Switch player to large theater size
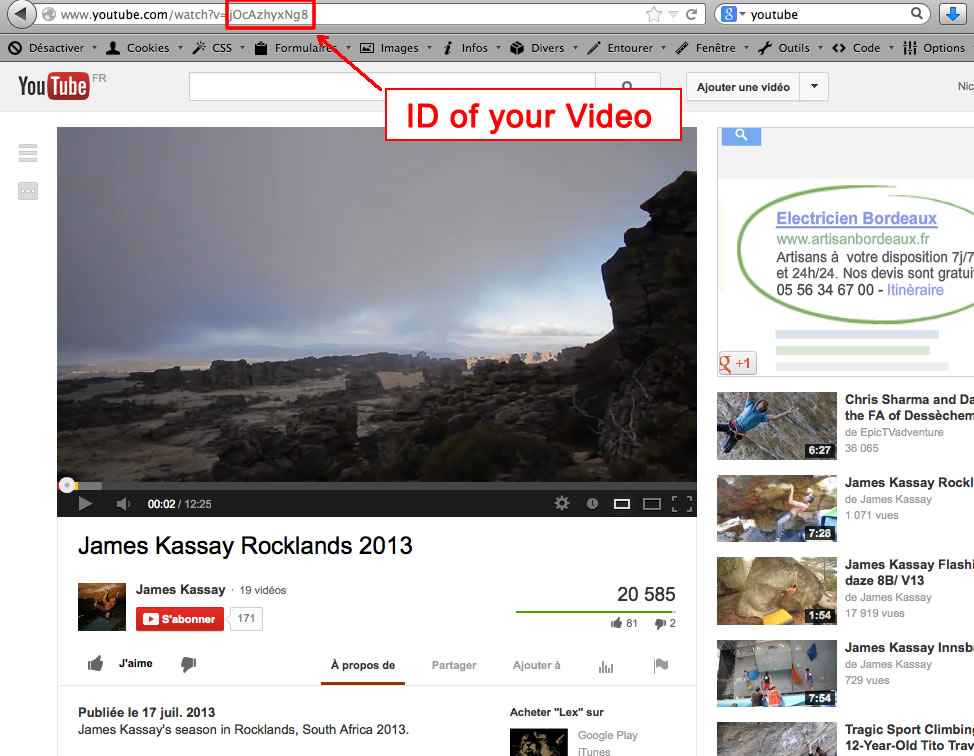 [652, 504]
